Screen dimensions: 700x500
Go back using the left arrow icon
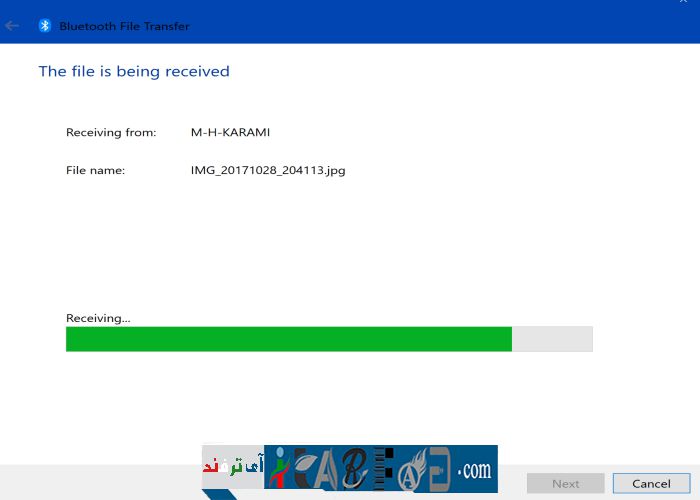click(x=13, y=25)
